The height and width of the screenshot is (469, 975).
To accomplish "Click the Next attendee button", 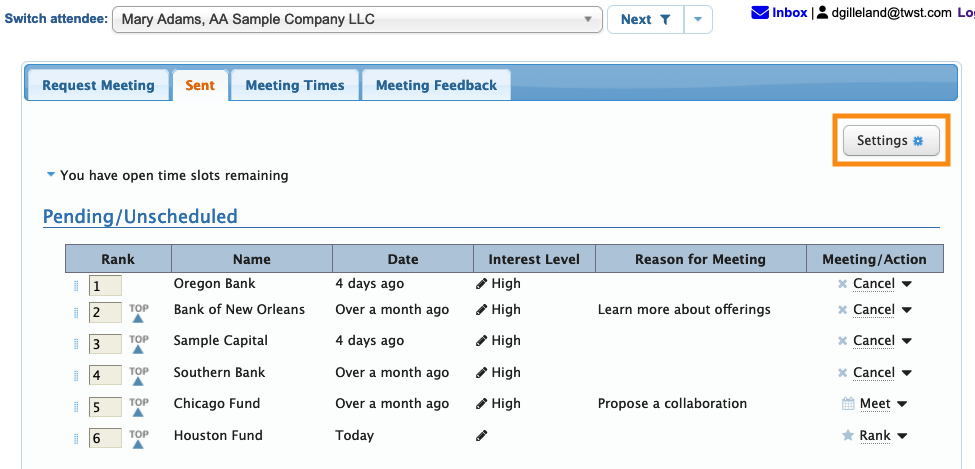I will click(x=645, y=19).
